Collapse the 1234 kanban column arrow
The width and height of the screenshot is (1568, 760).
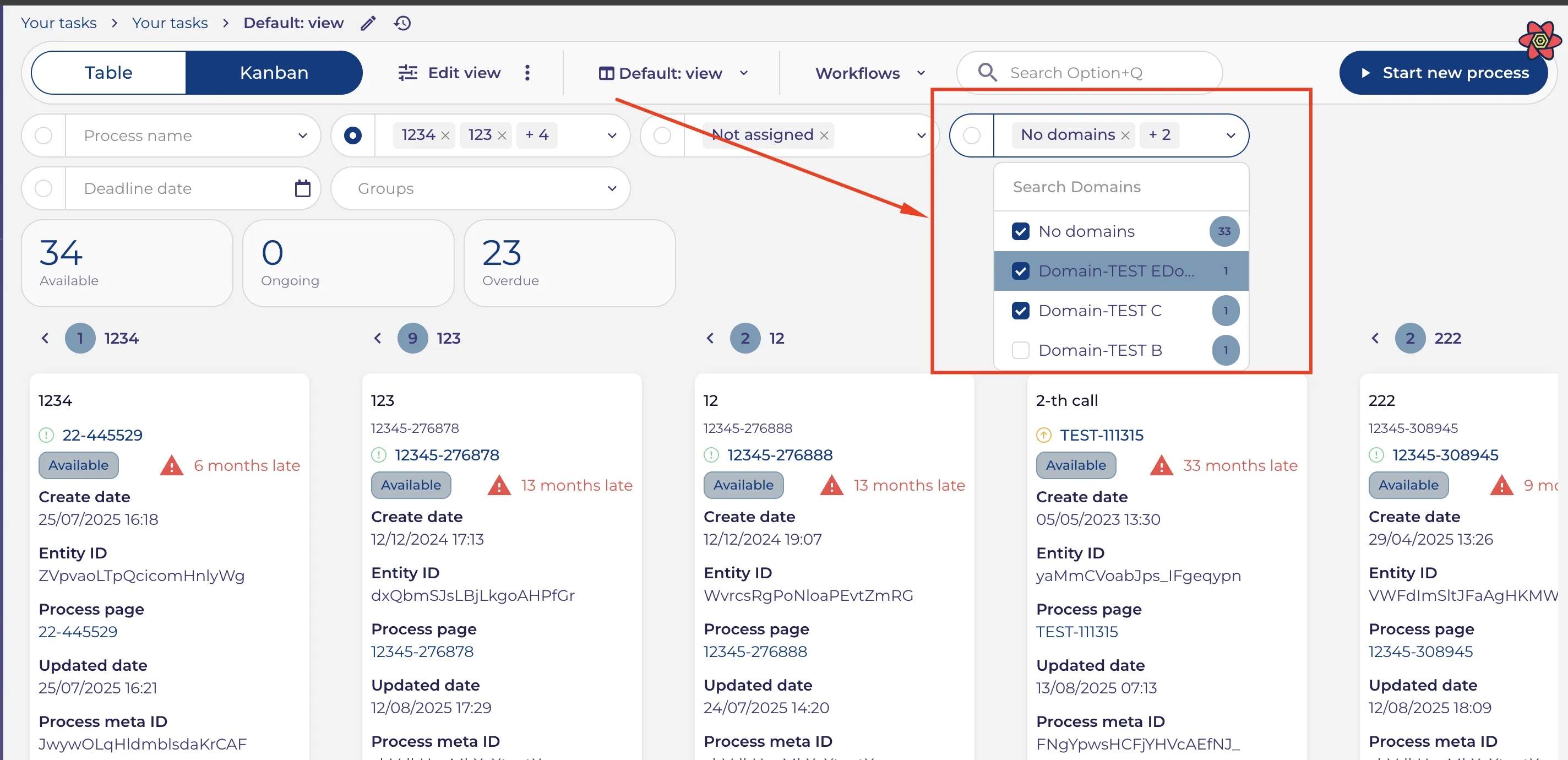45,338
